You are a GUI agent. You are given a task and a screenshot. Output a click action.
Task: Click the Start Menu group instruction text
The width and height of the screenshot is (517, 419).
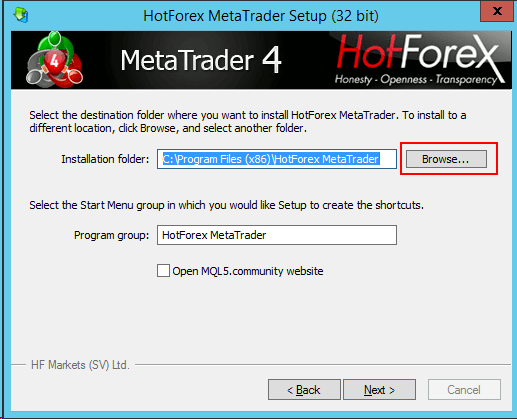[226, 205]
